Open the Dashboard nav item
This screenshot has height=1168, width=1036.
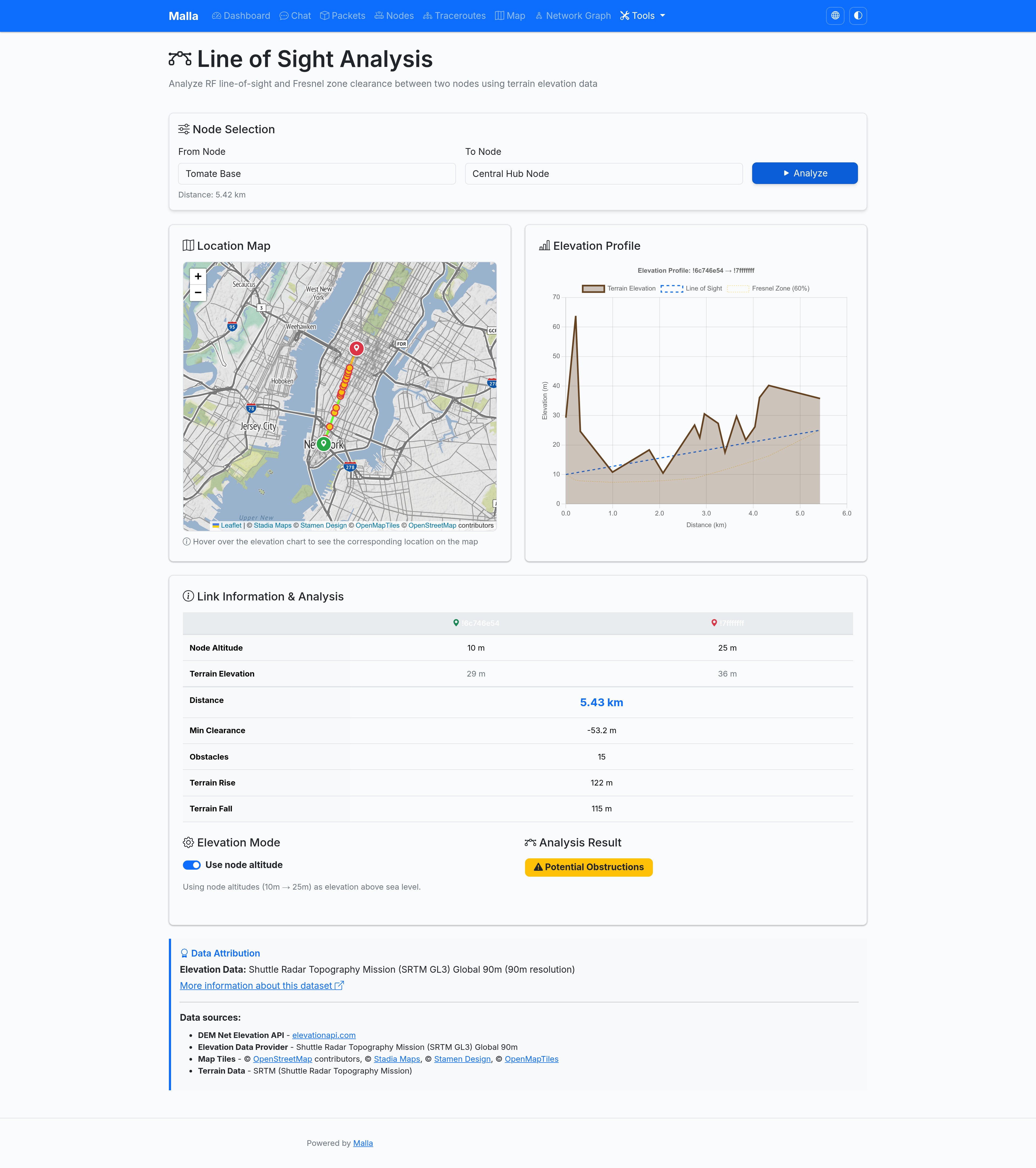[x=241, y=16]
